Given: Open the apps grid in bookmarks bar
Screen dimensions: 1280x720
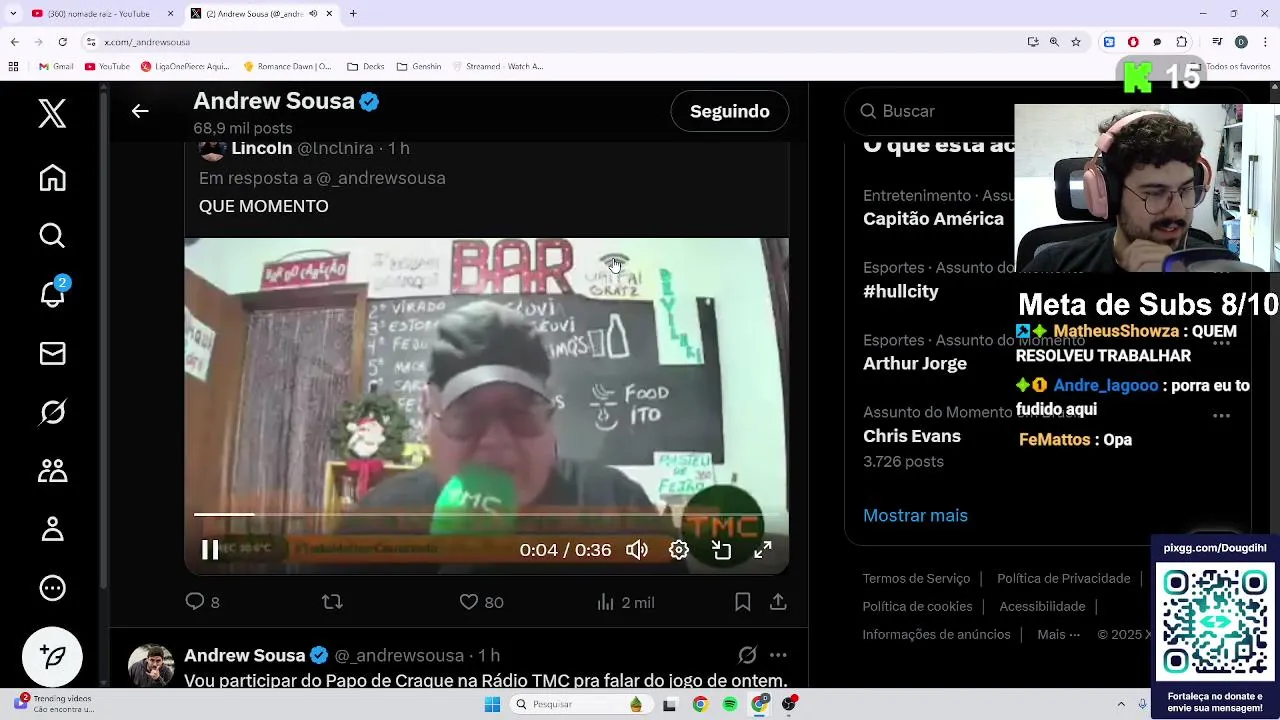Looking at the screenshot, I should pos(13,67).
